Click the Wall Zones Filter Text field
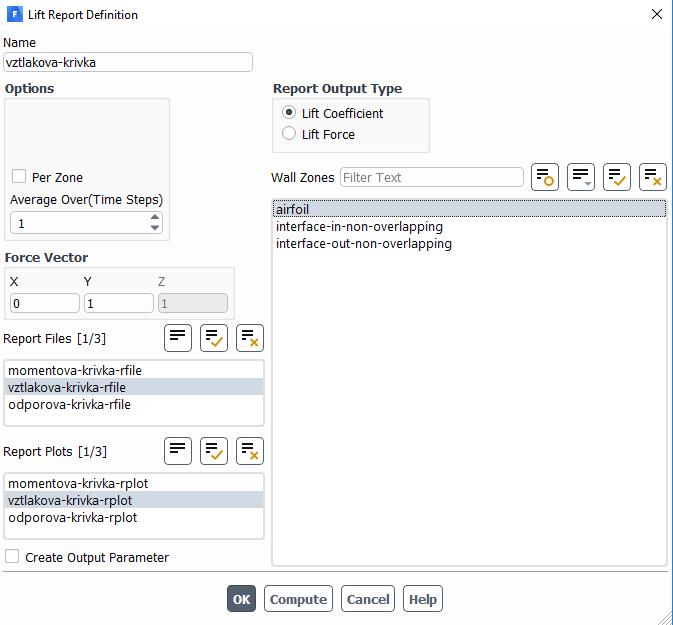This screenshot has height=625, width=673. 432,177
